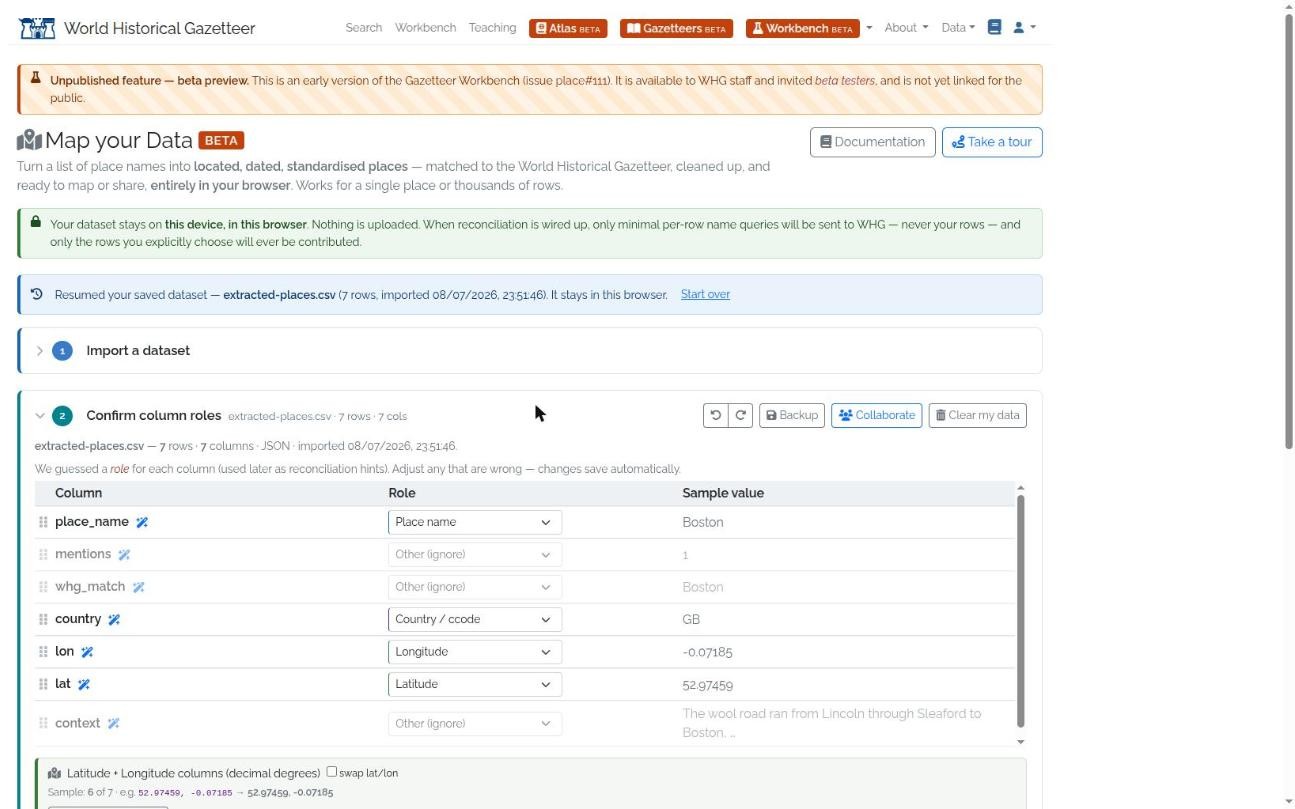Grab the drag handle of country row

tap(43, 619)
